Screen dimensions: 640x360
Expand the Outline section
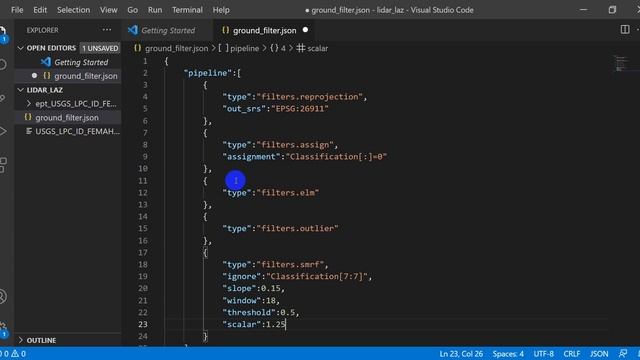pos(20,340)
